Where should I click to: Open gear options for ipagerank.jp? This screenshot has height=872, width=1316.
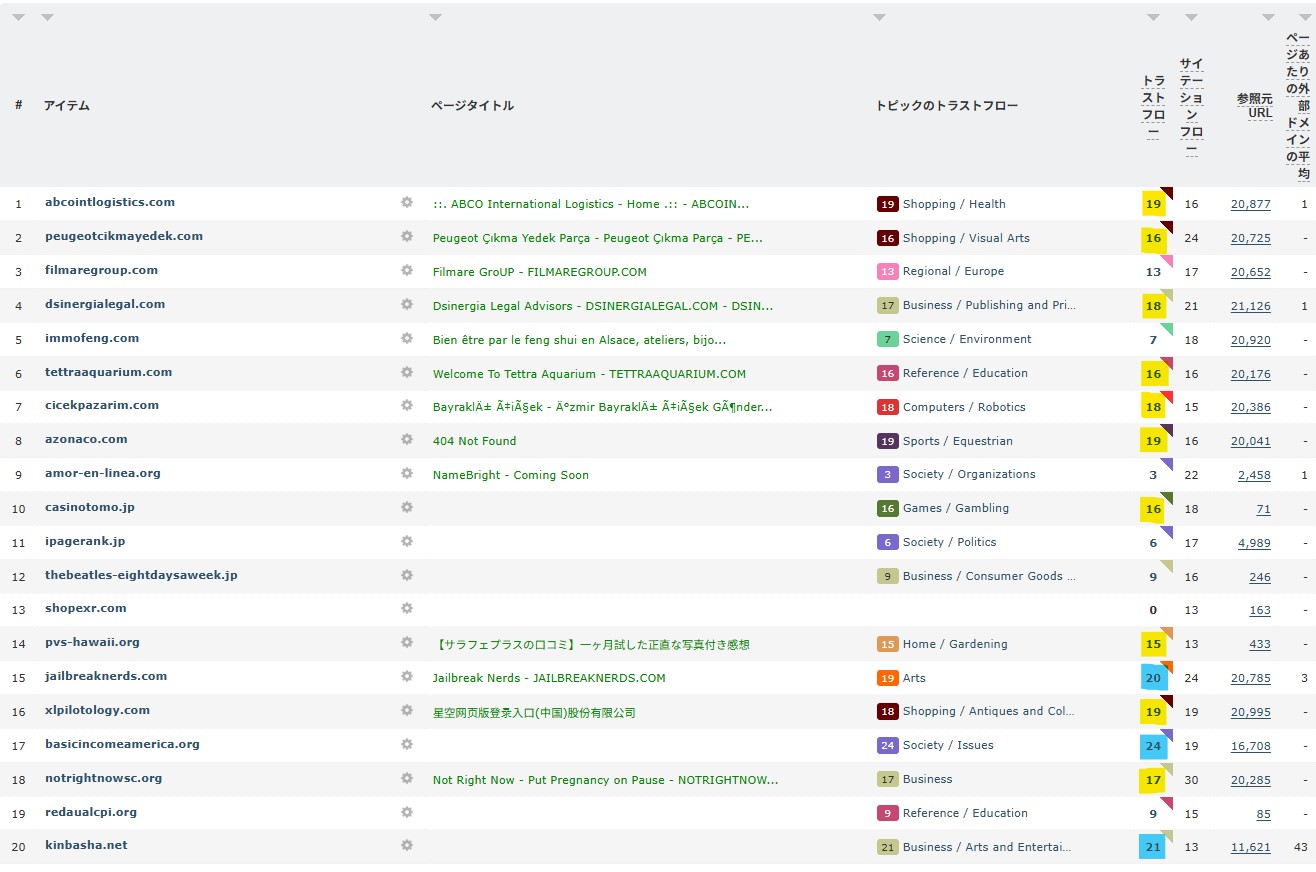407,541
